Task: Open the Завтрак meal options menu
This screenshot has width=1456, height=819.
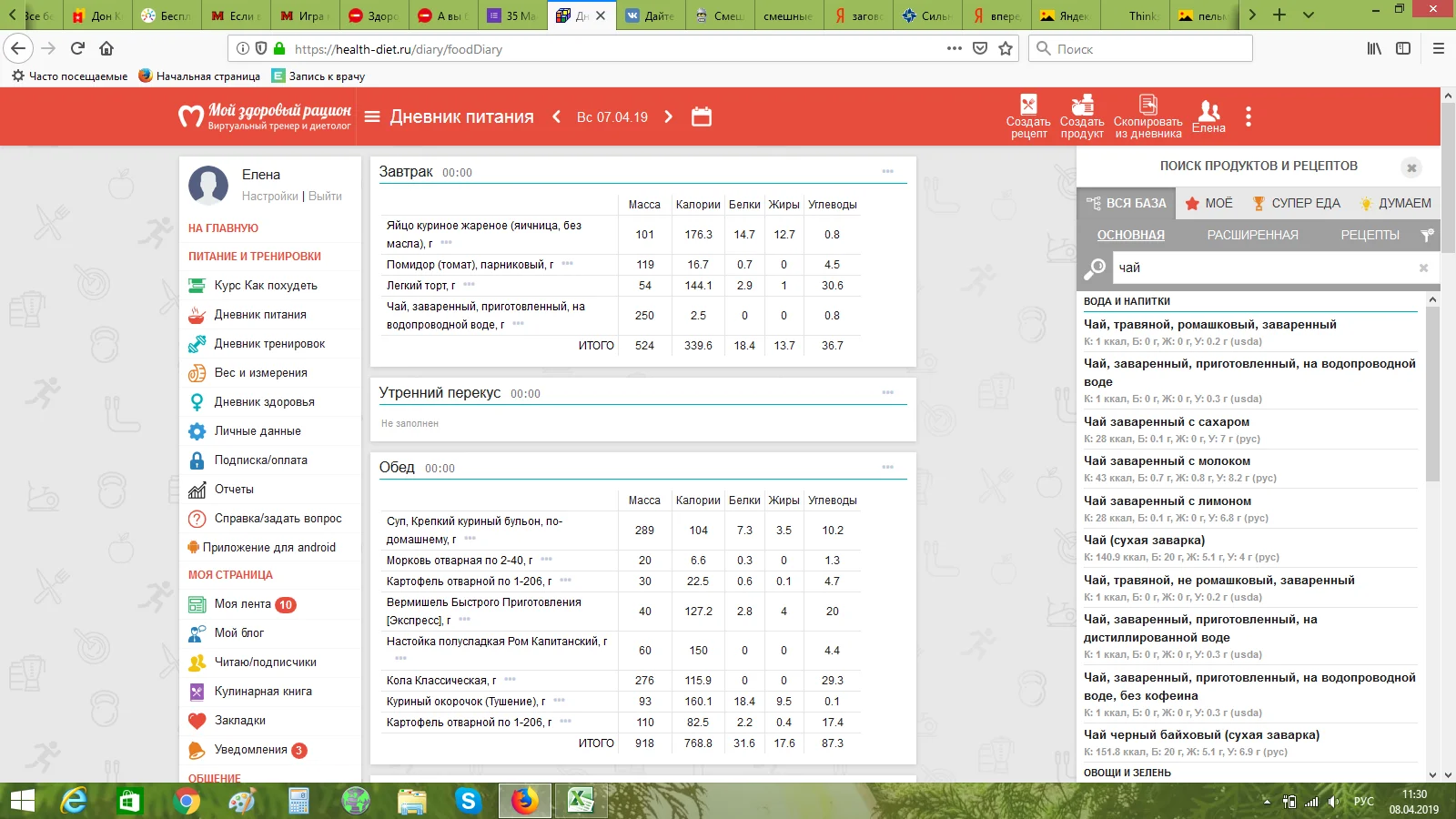Action: (887, 172)
